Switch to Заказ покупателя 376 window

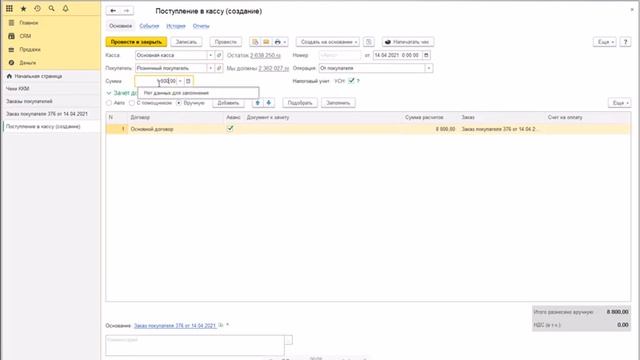(47, 114)
